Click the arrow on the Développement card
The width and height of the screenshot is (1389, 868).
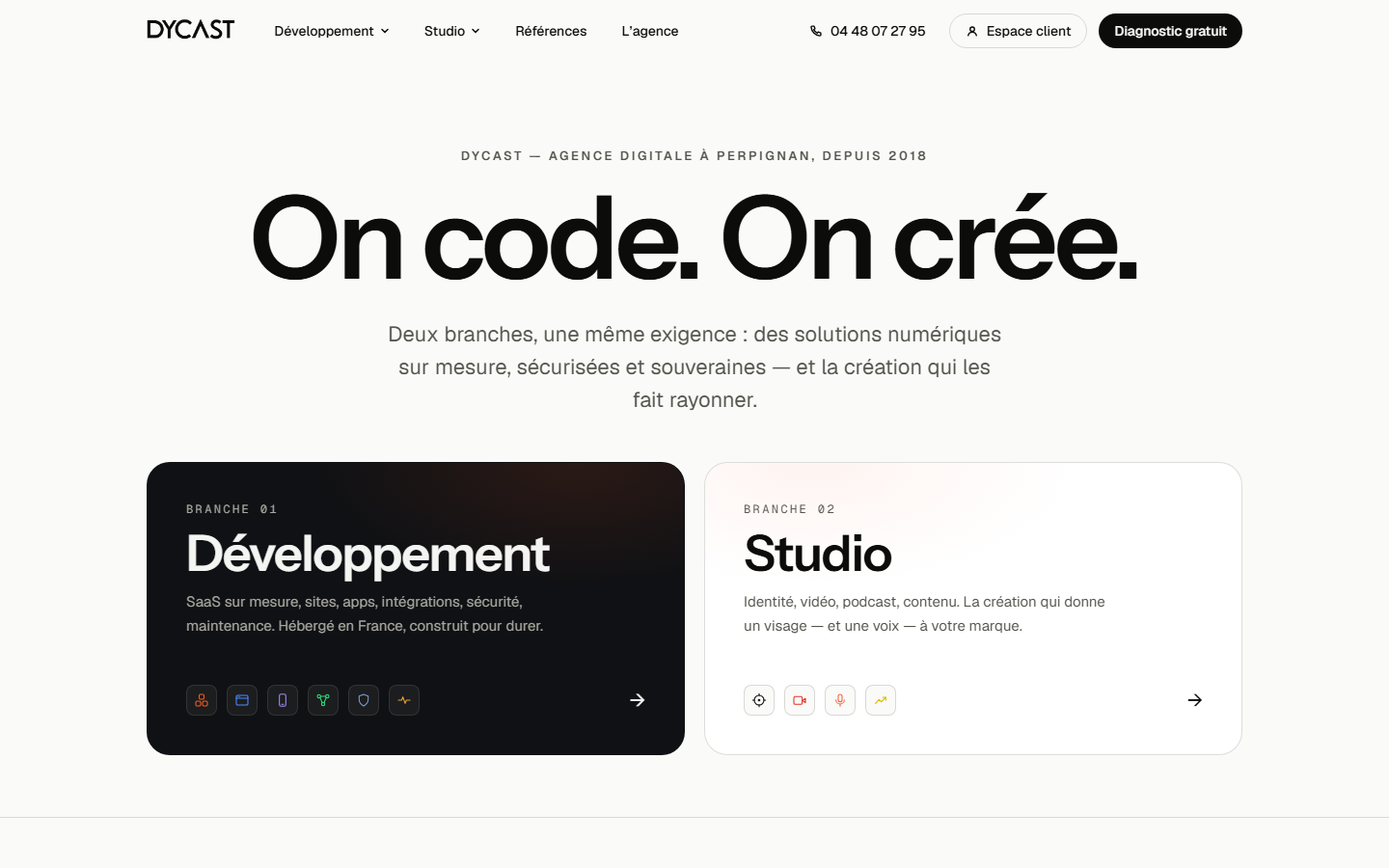click(x=637, y=700)
